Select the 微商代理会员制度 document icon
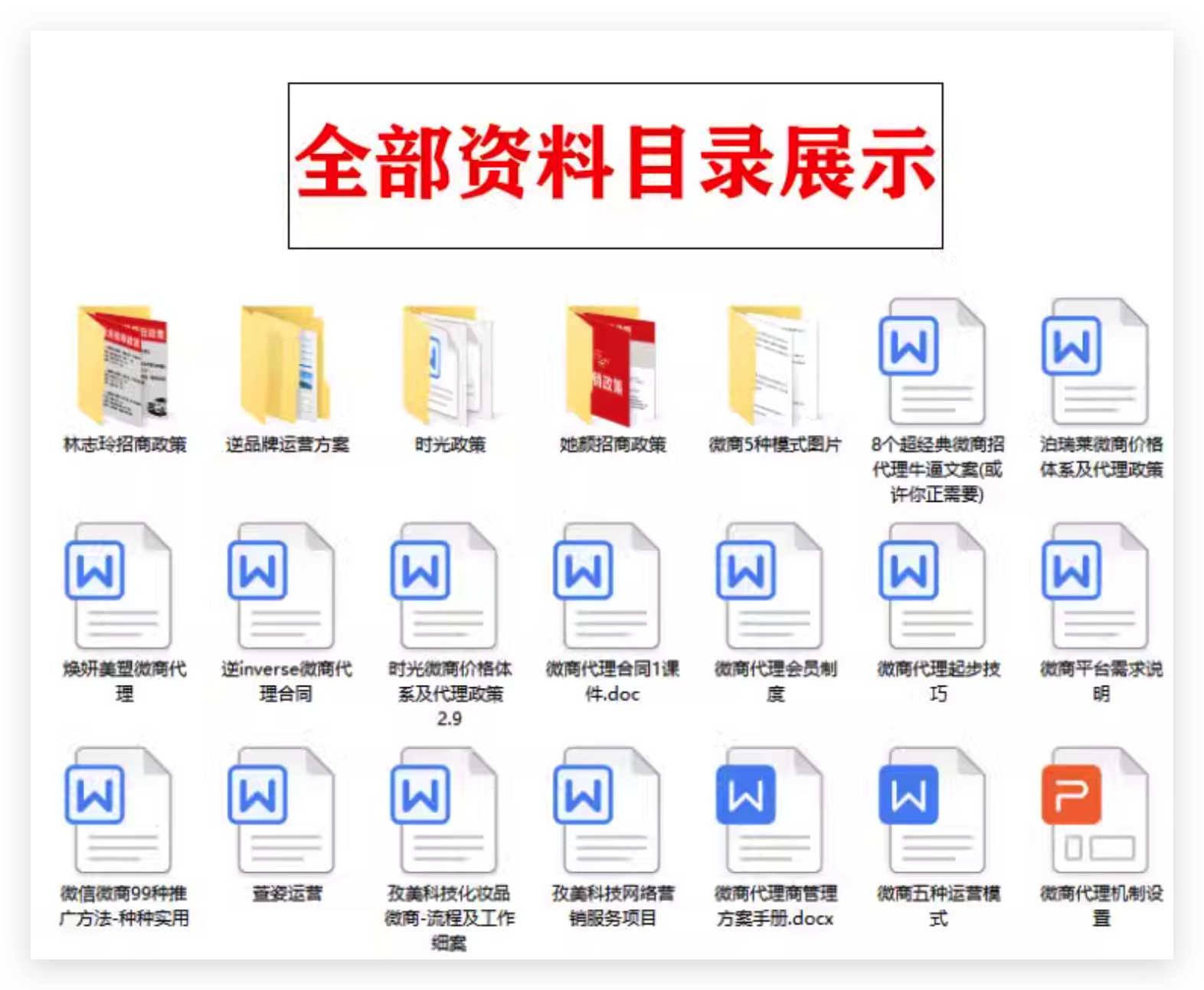 coord(770,586)
